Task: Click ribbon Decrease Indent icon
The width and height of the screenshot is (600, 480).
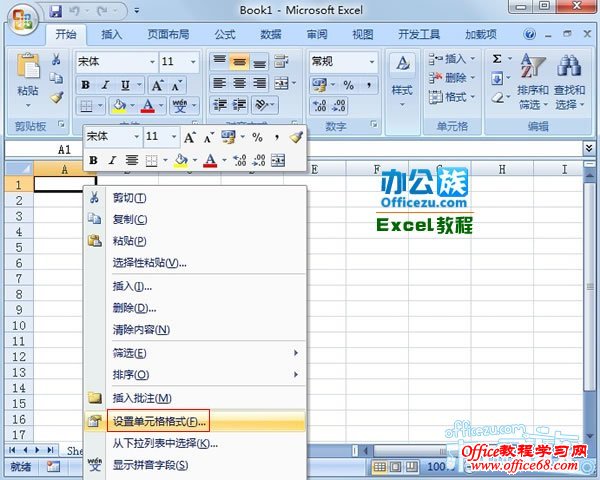Action: [x=220, y=104]
